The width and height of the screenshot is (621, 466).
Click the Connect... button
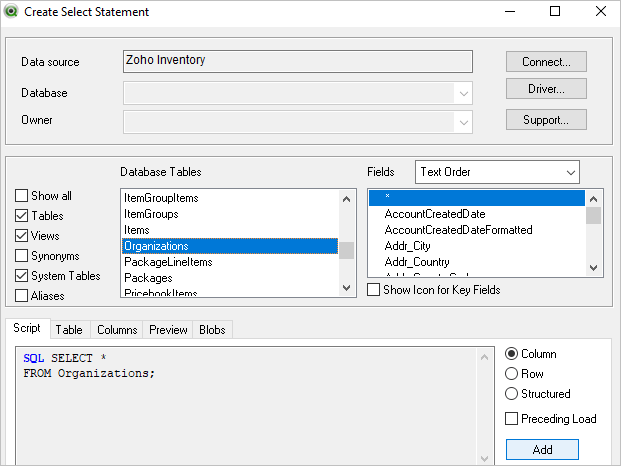pyautogui.click(x=546, y=62)
